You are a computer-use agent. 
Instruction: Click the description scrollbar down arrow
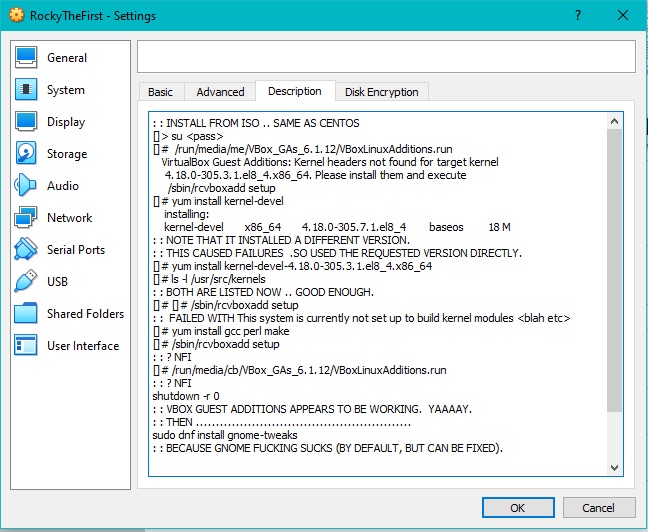click(x=614, y=468)
